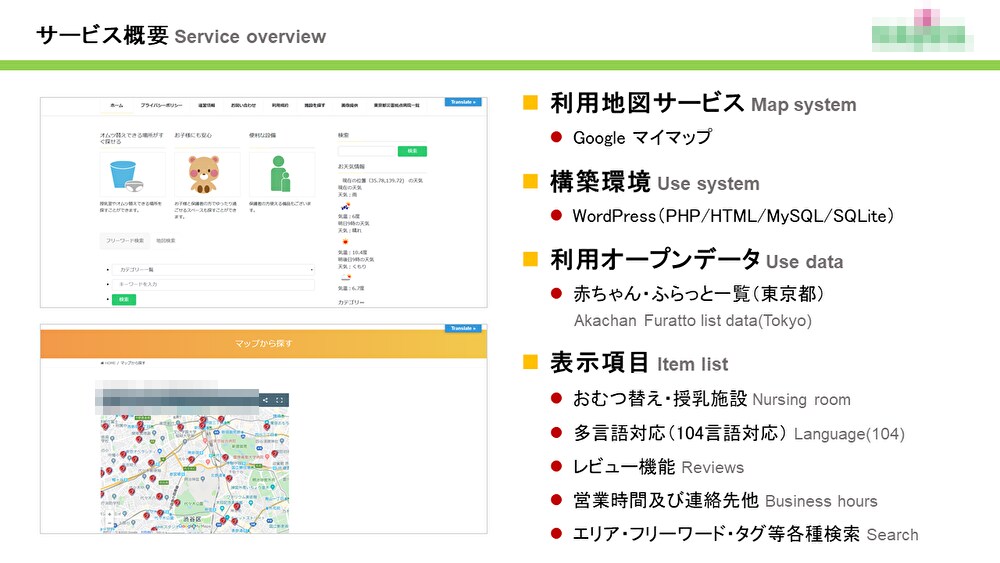1000x563 pixels.
Task: Click the green 検索 button in sidebar
Action: click(x=412, y=151)
